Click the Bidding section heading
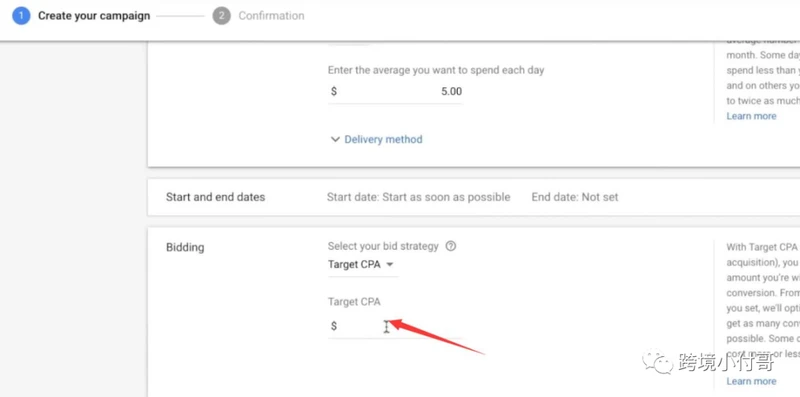The image size is (800, 397). tap(185, 248)
